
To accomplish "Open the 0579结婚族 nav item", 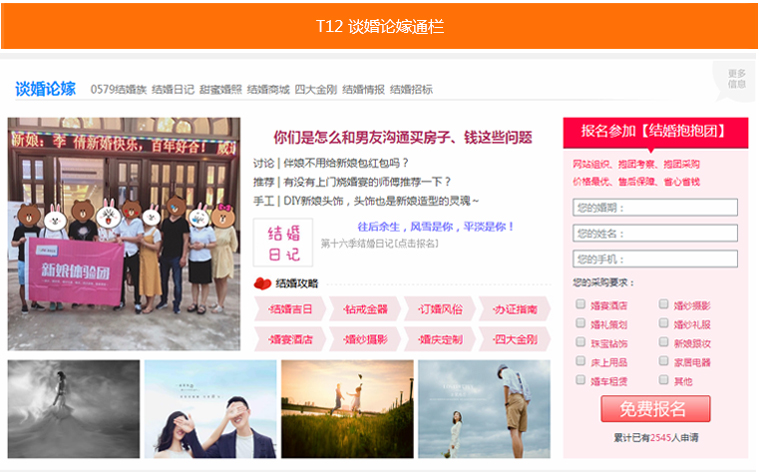I will pyautogui.click(x=118, y=89).
